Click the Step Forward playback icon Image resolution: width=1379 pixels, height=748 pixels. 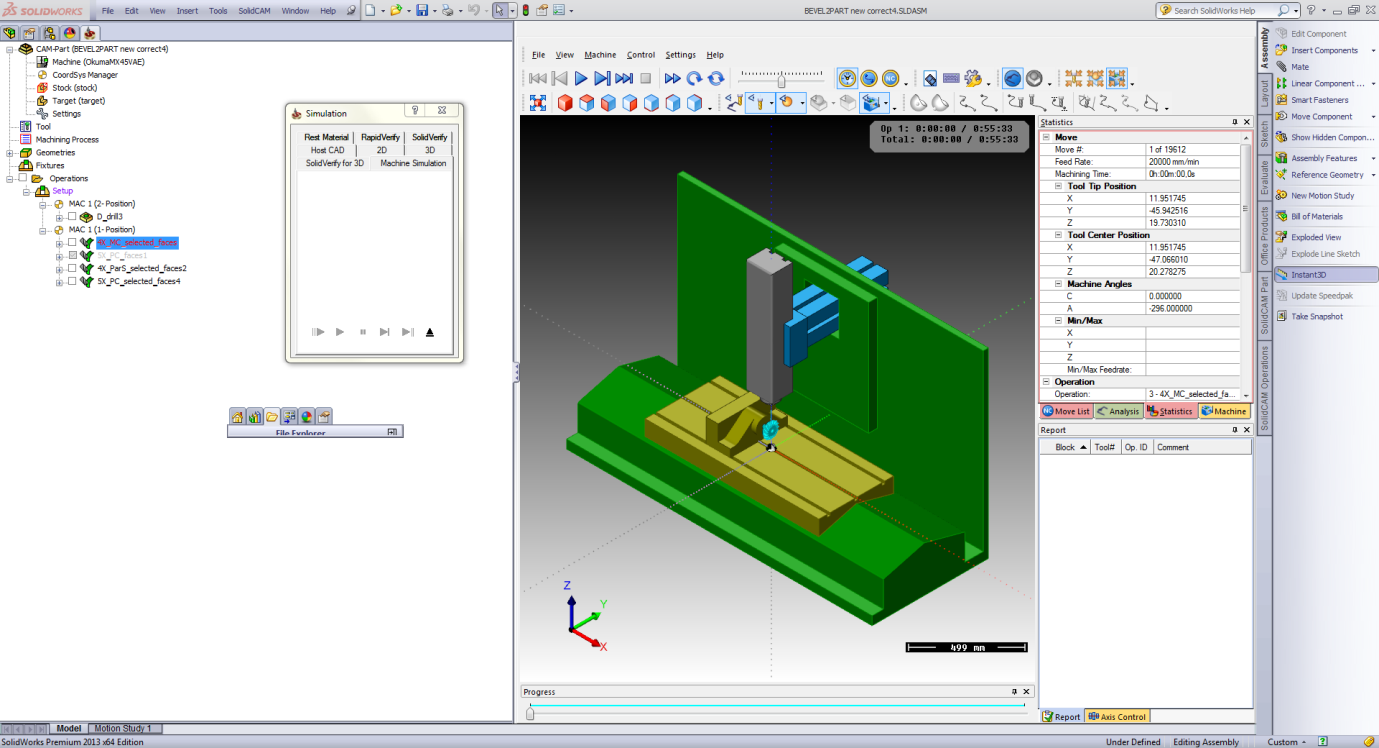(x=602, y=78)
